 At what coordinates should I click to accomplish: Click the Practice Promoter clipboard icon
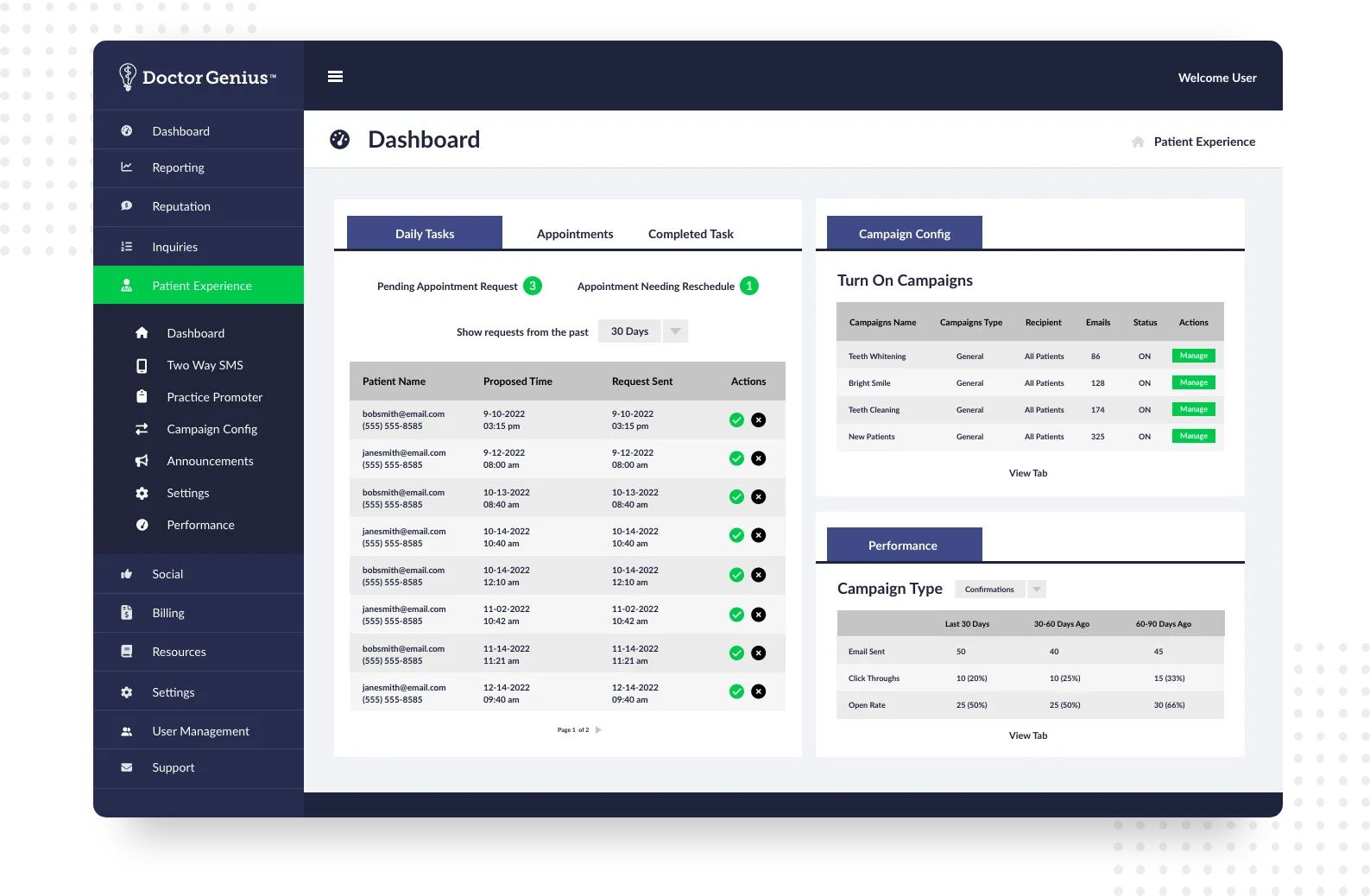[142, 397]
